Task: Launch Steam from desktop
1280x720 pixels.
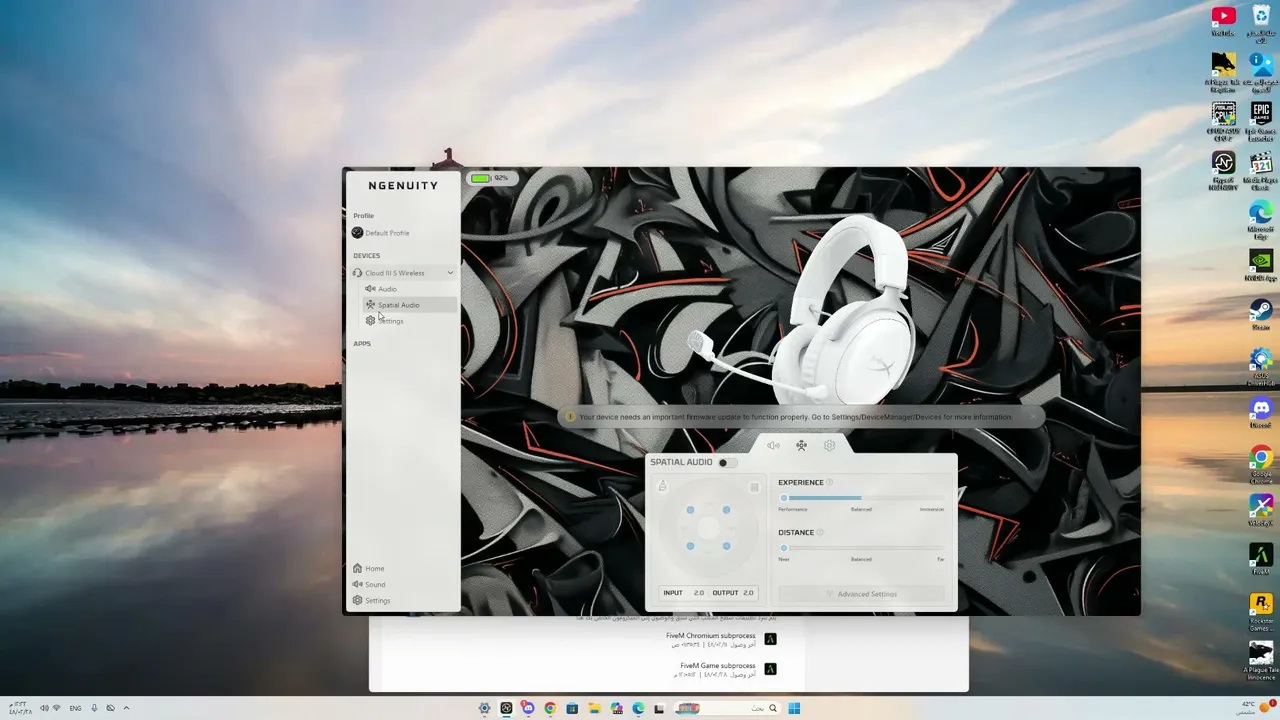Action: (x=1261, y=314)
